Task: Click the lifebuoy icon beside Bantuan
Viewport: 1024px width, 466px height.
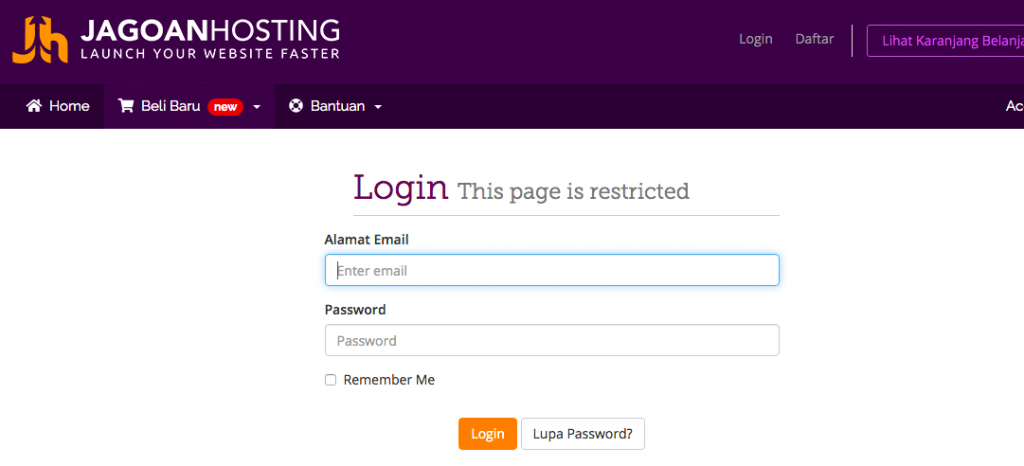Action: [x=296, y=106]
